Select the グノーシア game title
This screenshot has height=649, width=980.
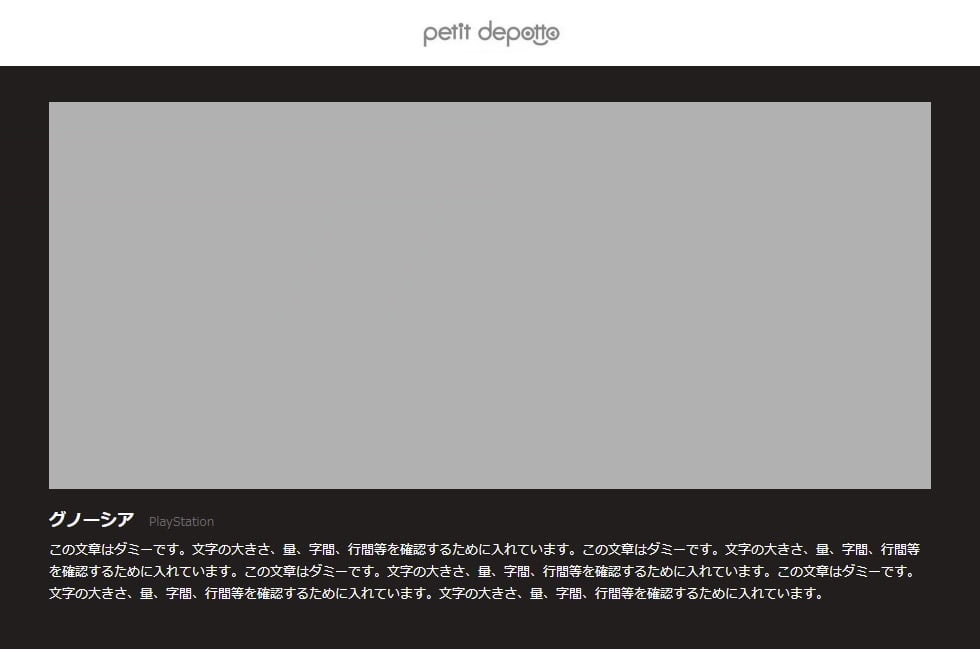point(91,520)
